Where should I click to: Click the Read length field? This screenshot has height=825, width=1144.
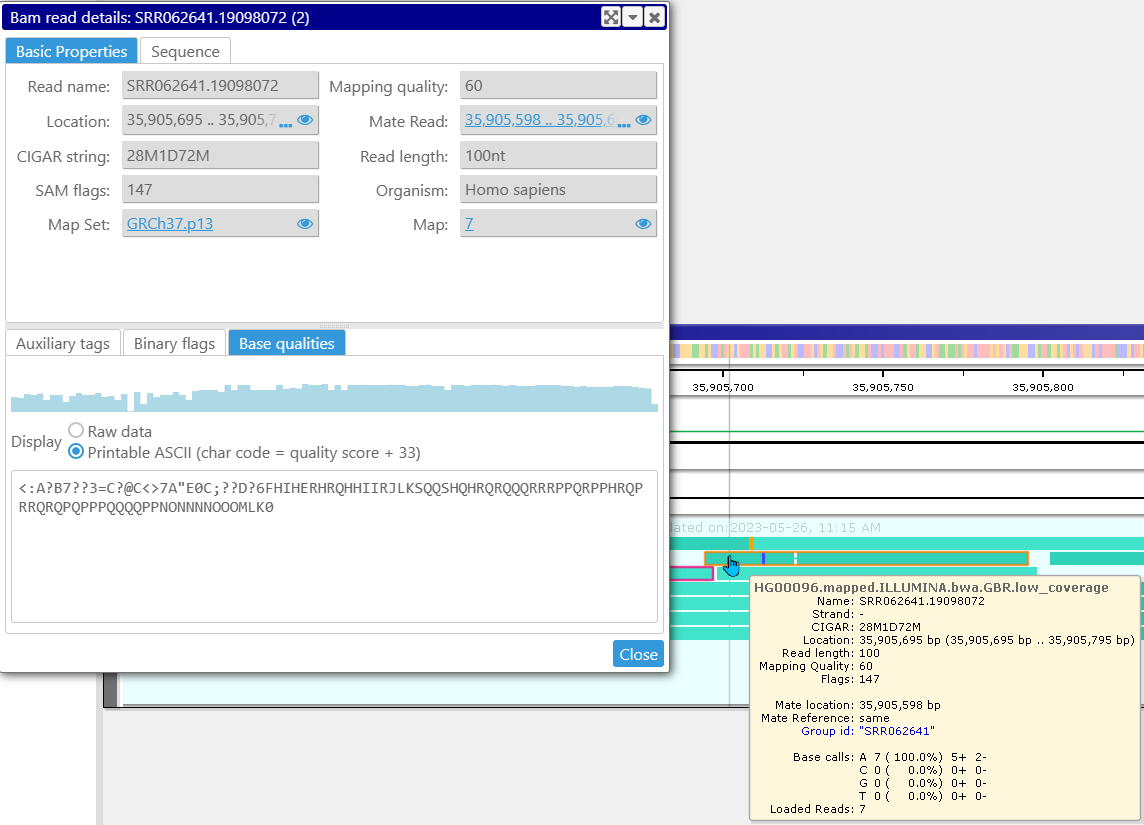558,155
